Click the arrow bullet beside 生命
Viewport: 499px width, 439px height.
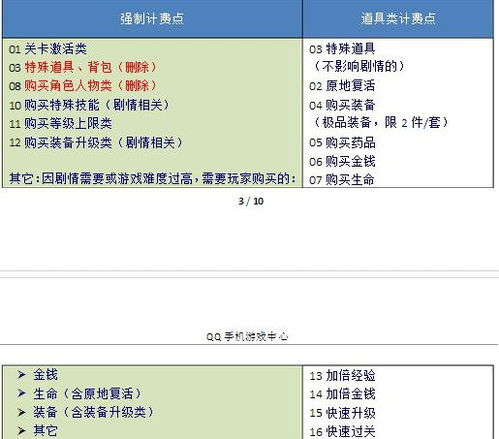point(22,393)
